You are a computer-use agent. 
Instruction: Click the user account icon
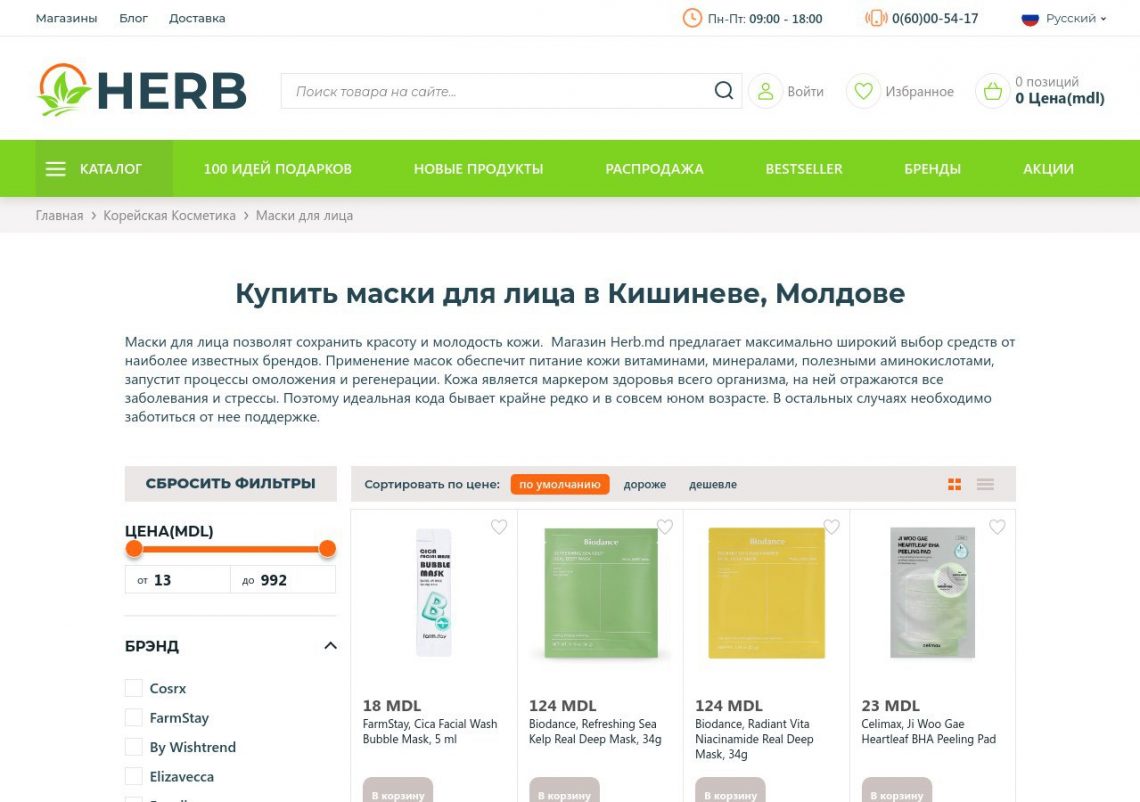pos(766,91)
